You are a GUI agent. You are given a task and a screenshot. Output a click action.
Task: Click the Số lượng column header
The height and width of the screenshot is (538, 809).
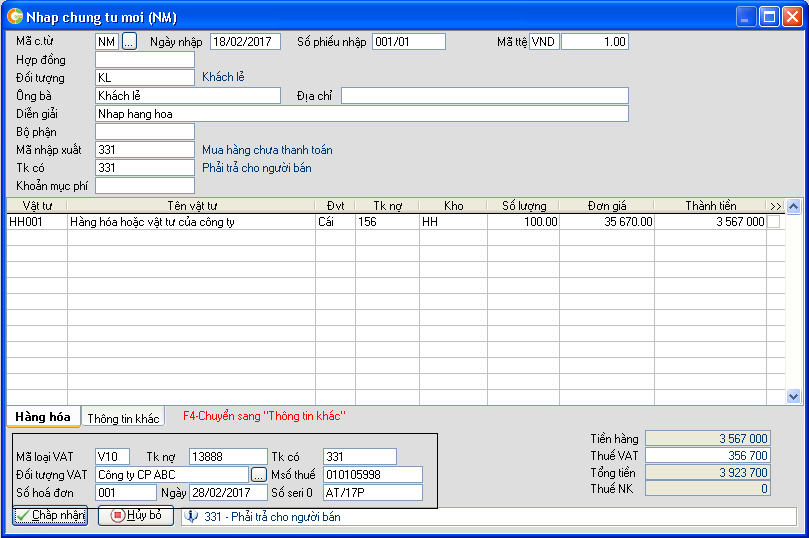coord(524,206)
